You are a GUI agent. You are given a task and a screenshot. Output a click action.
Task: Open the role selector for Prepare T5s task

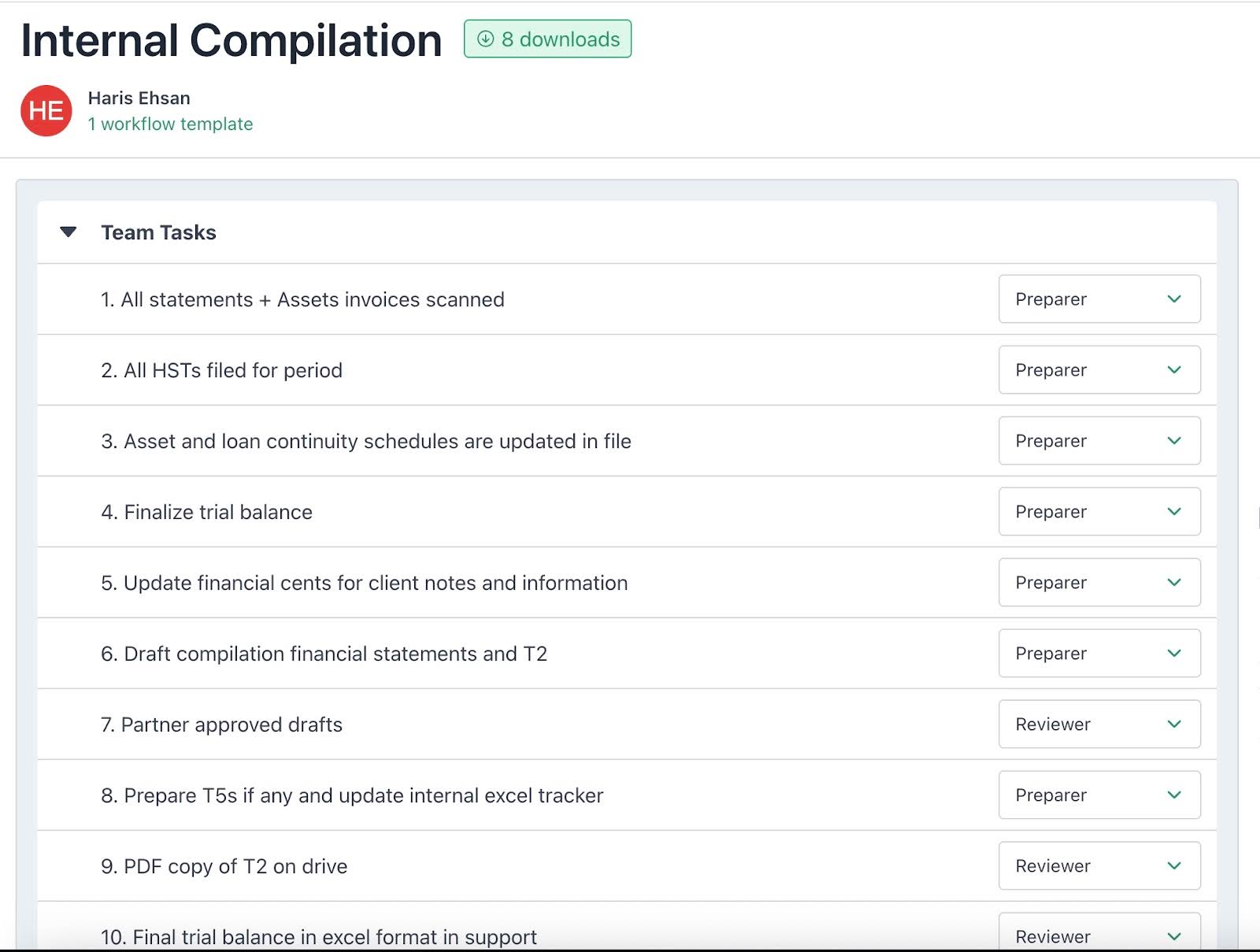[1099, 795]
